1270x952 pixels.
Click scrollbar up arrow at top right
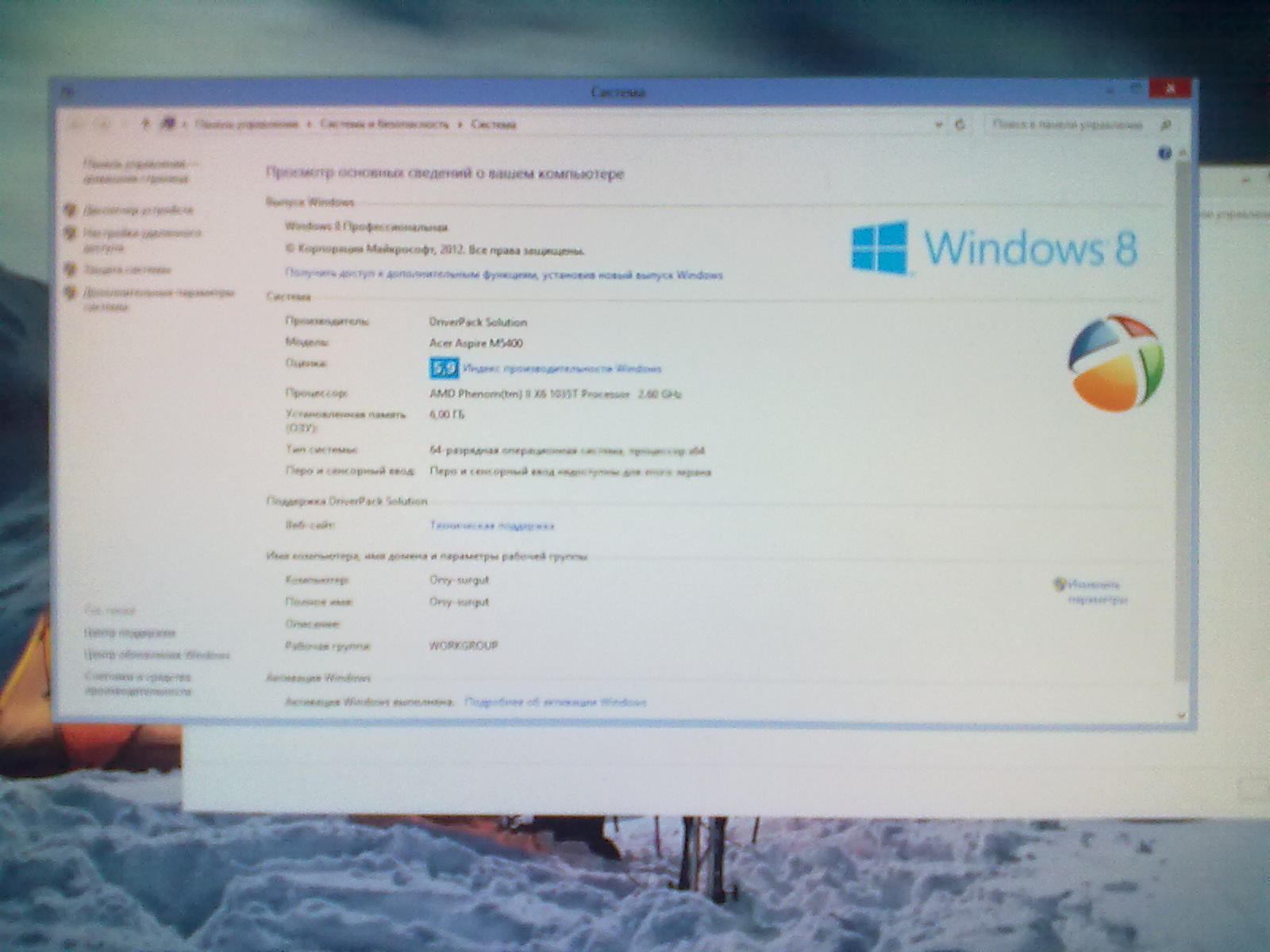point(1183,152)
